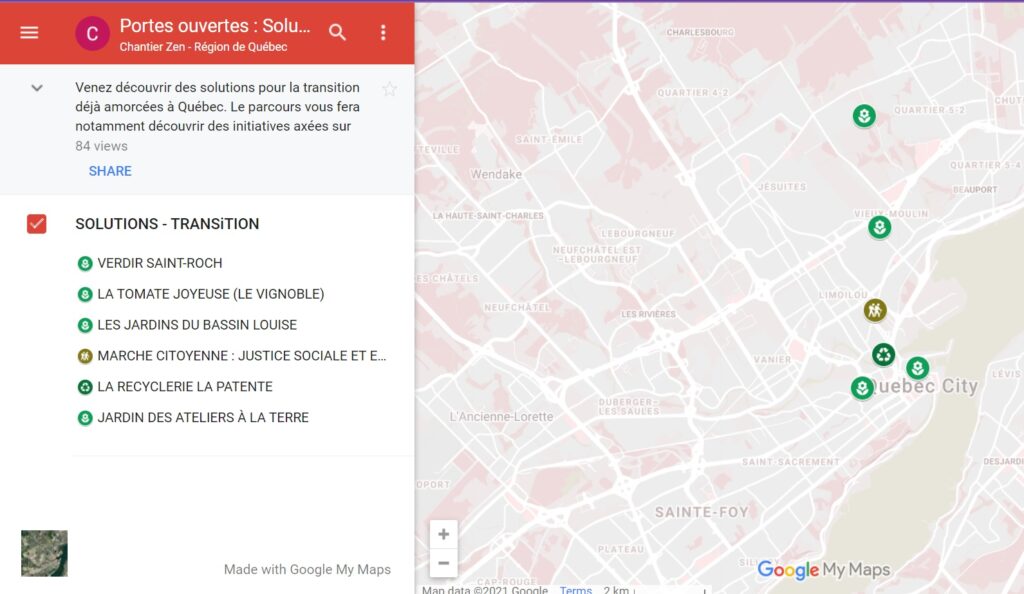Uncheck the SOLUTIONS - TRANSITION layer checkbox
This screenshot has width=1024, height=594.
[x=37, y=223]
